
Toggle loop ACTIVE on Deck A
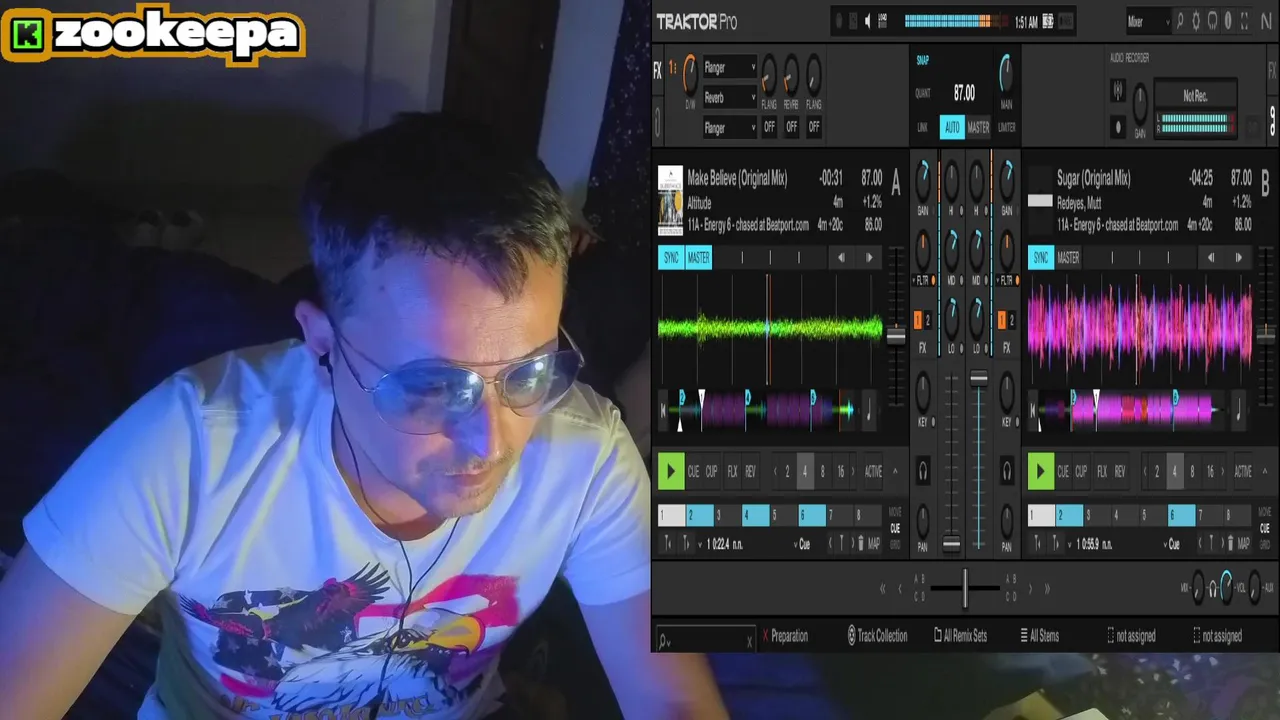(873, 471)
